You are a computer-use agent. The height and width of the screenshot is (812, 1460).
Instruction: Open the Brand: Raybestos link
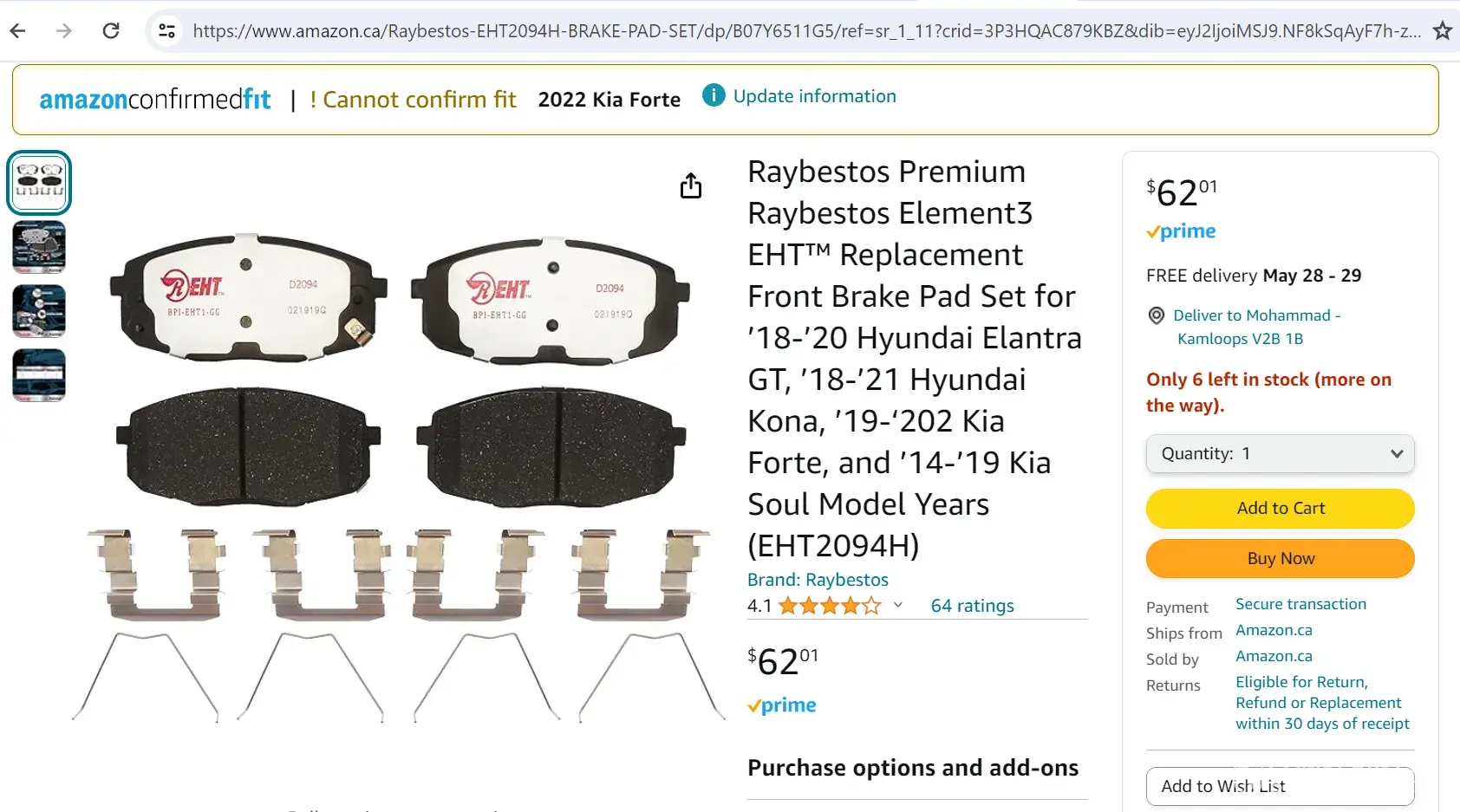point(818,580)
